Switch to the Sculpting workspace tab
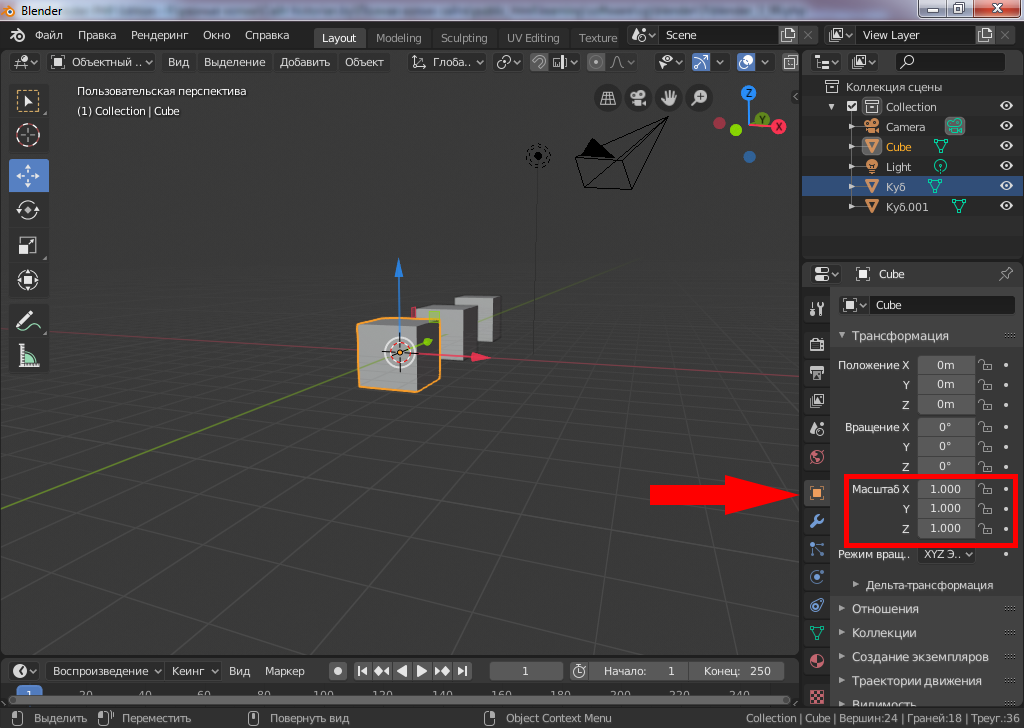 (x=464, y=38)
